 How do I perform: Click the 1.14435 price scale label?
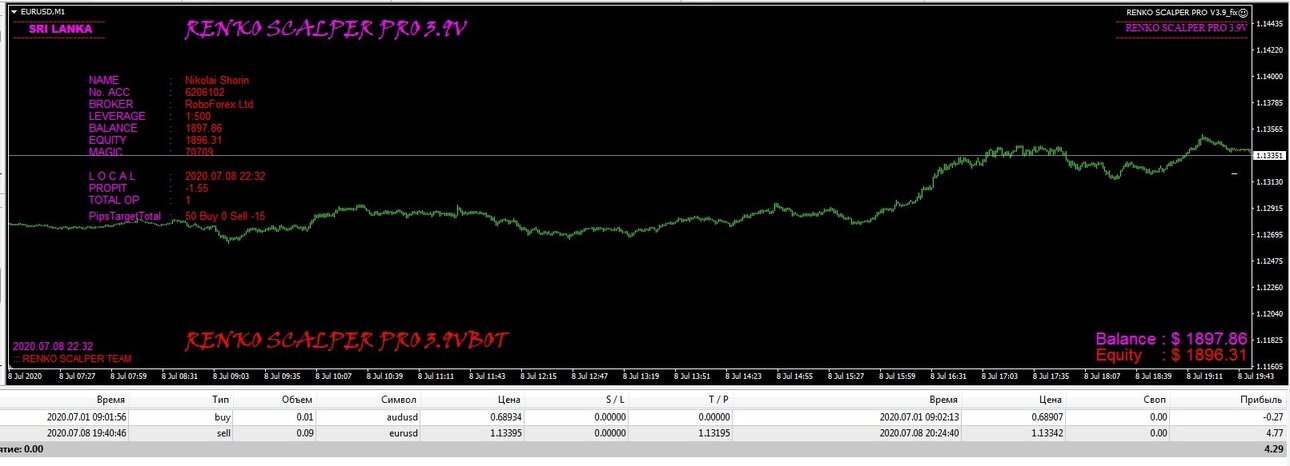[1271, 23]
